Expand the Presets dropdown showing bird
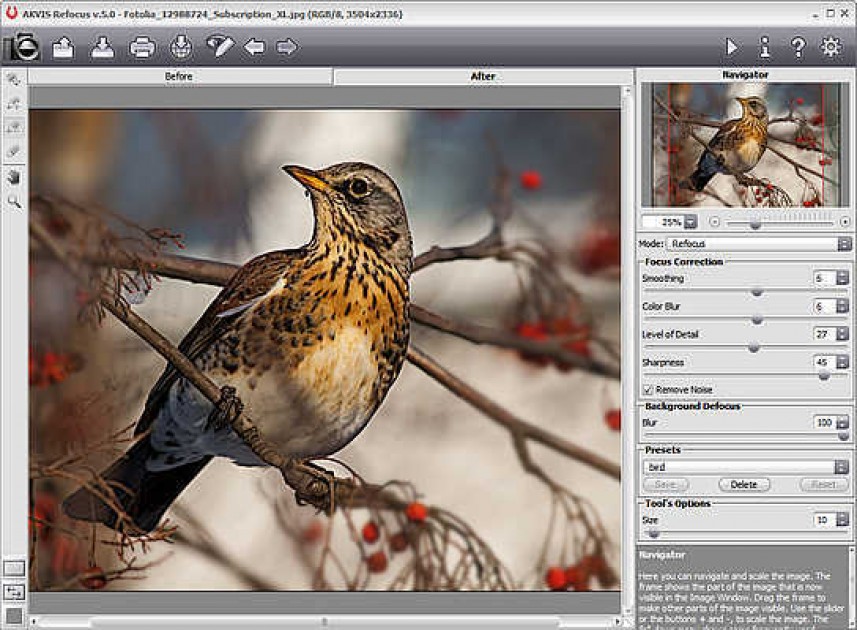This screenshot has height=630, width=857. click(844, 467)
